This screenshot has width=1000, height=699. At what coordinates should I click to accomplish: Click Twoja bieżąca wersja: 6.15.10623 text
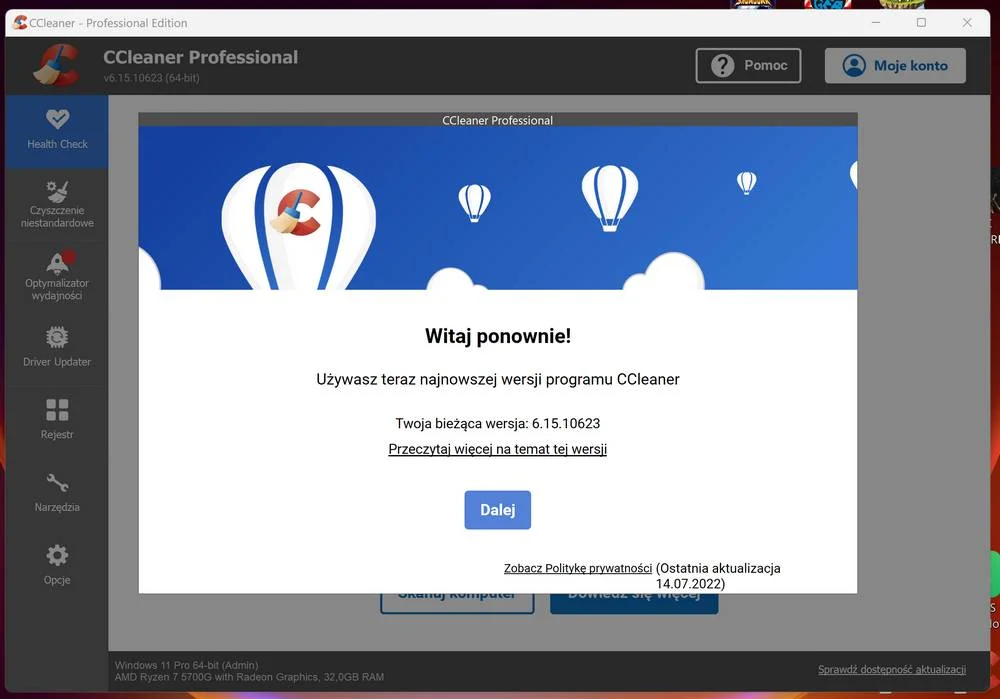click(x=497, y=423)
